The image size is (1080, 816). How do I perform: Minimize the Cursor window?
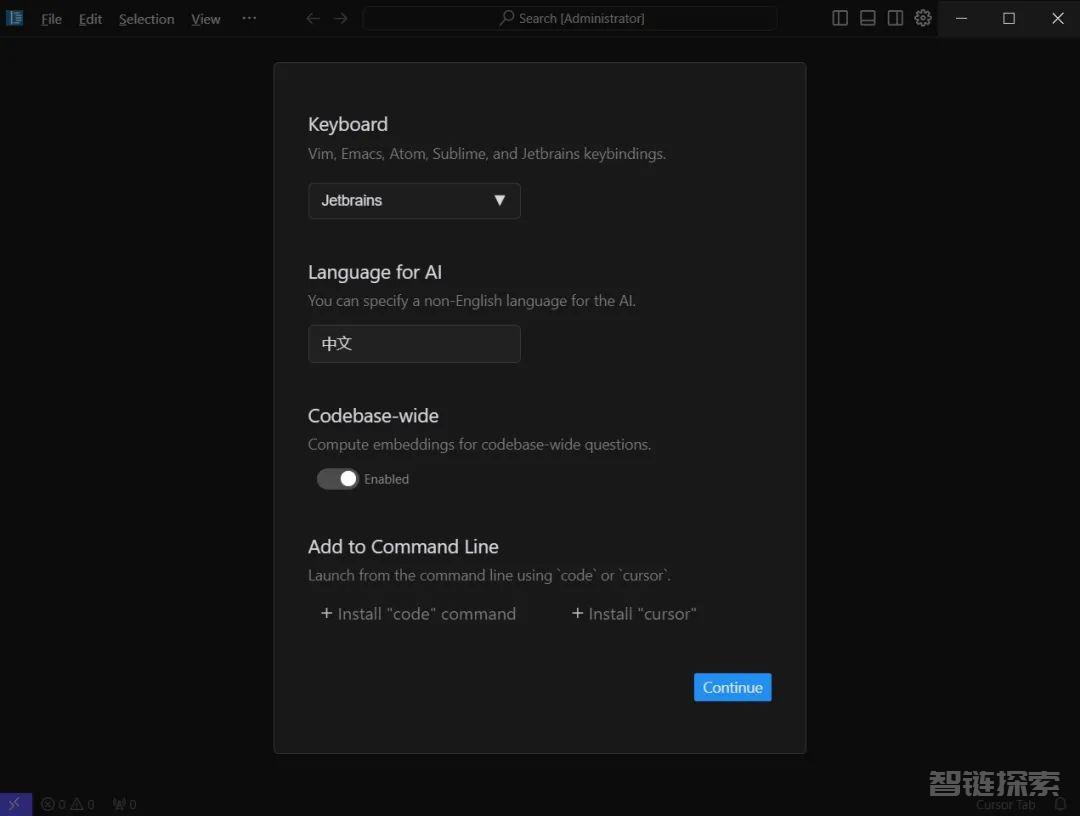[962, 19]
